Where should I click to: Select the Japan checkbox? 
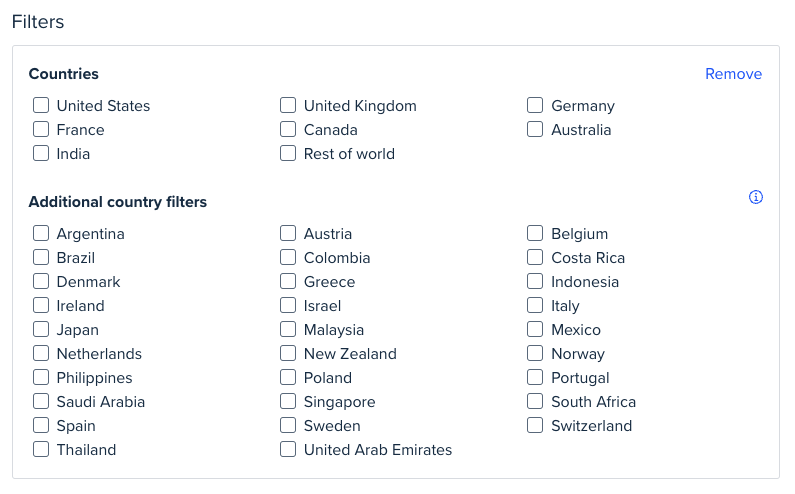coord(41,329)
